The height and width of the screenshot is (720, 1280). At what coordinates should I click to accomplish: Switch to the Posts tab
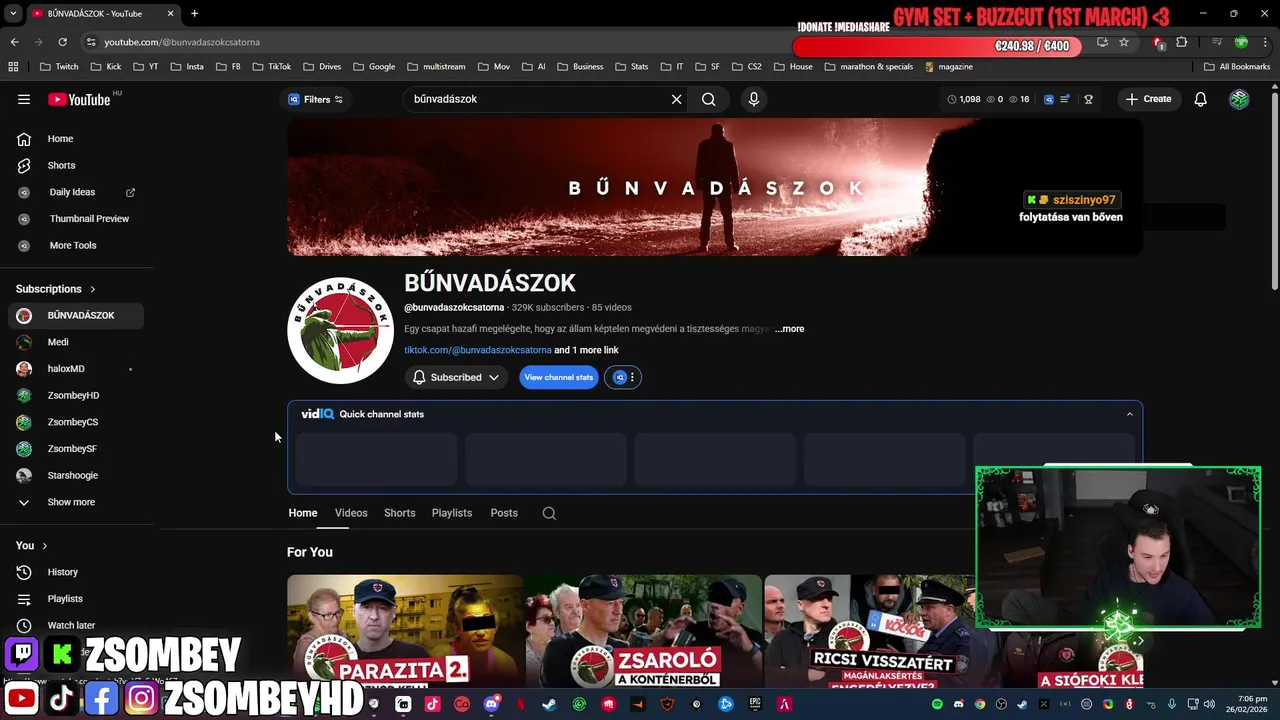click(504, 513)
